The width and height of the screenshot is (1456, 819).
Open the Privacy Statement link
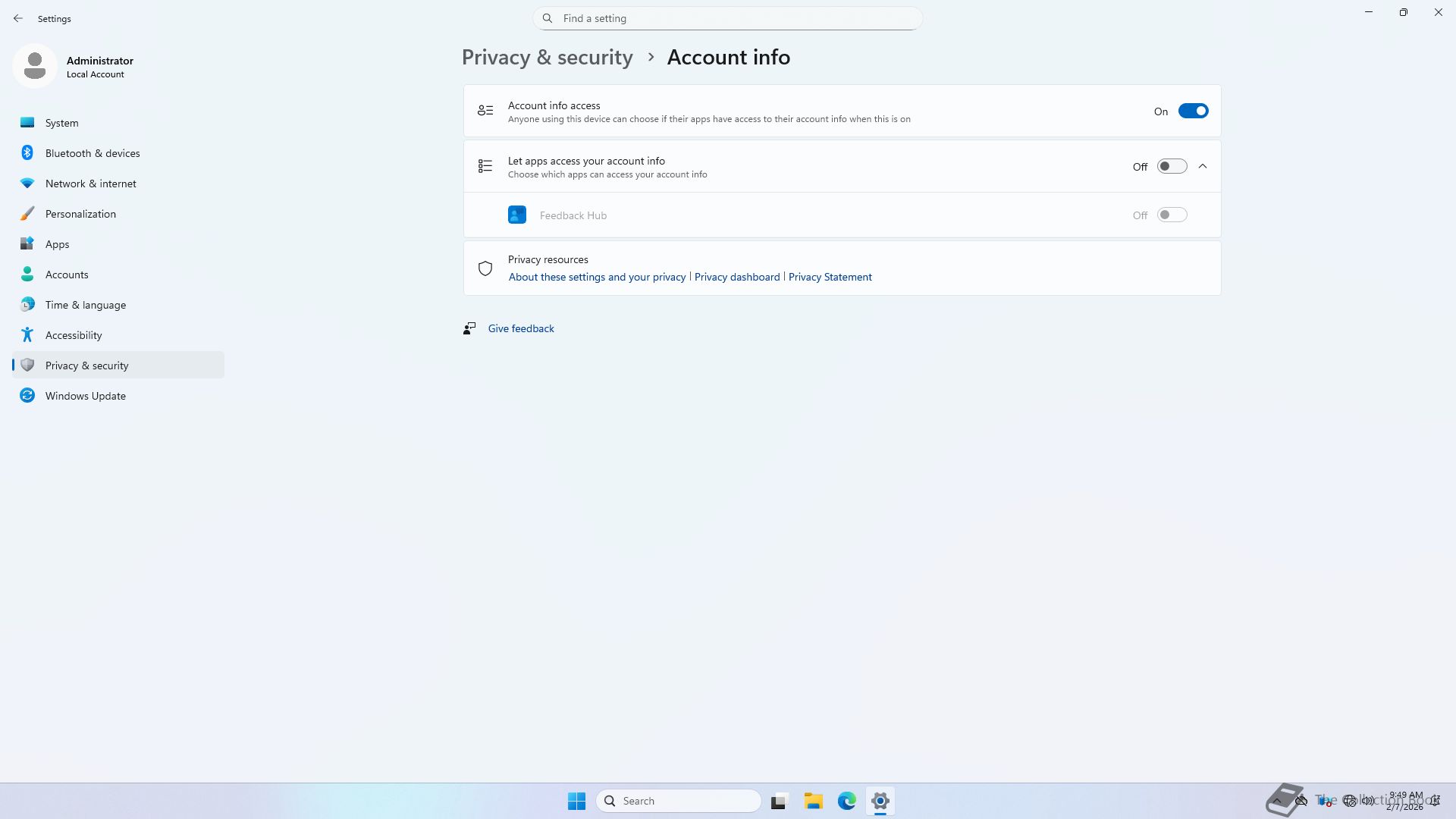[x=830, y=278]
